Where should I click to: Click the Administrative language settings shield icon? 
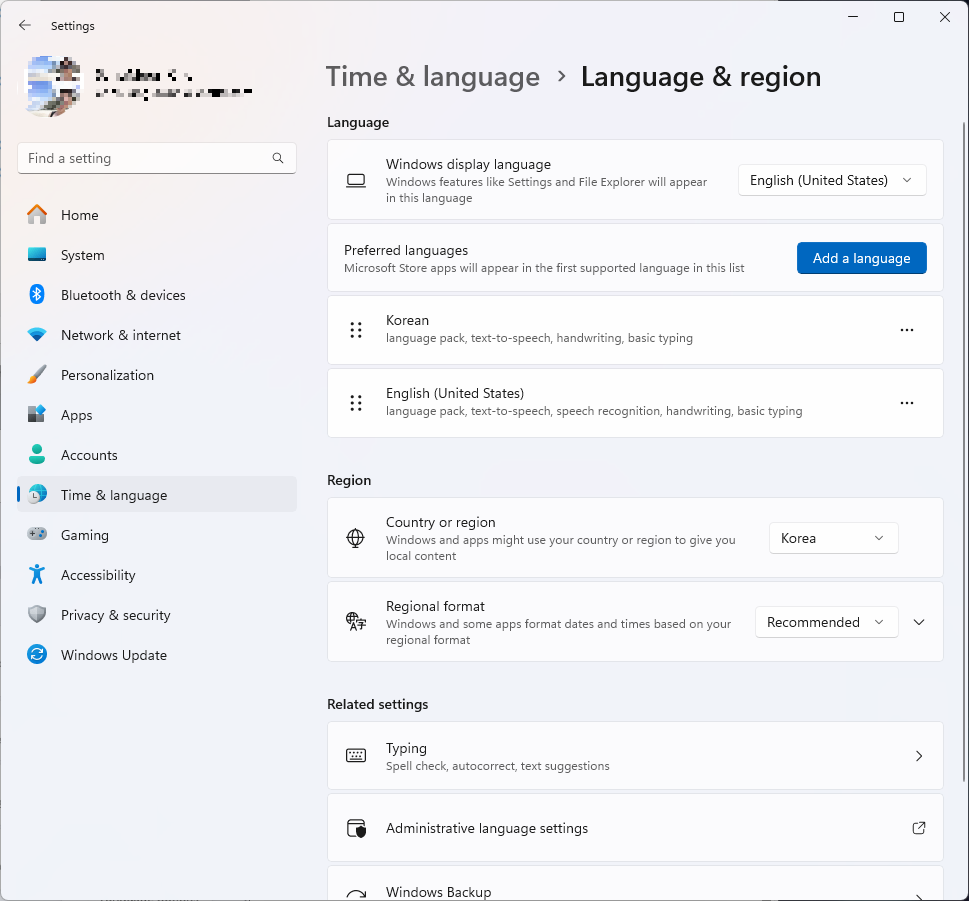[356, 828]
